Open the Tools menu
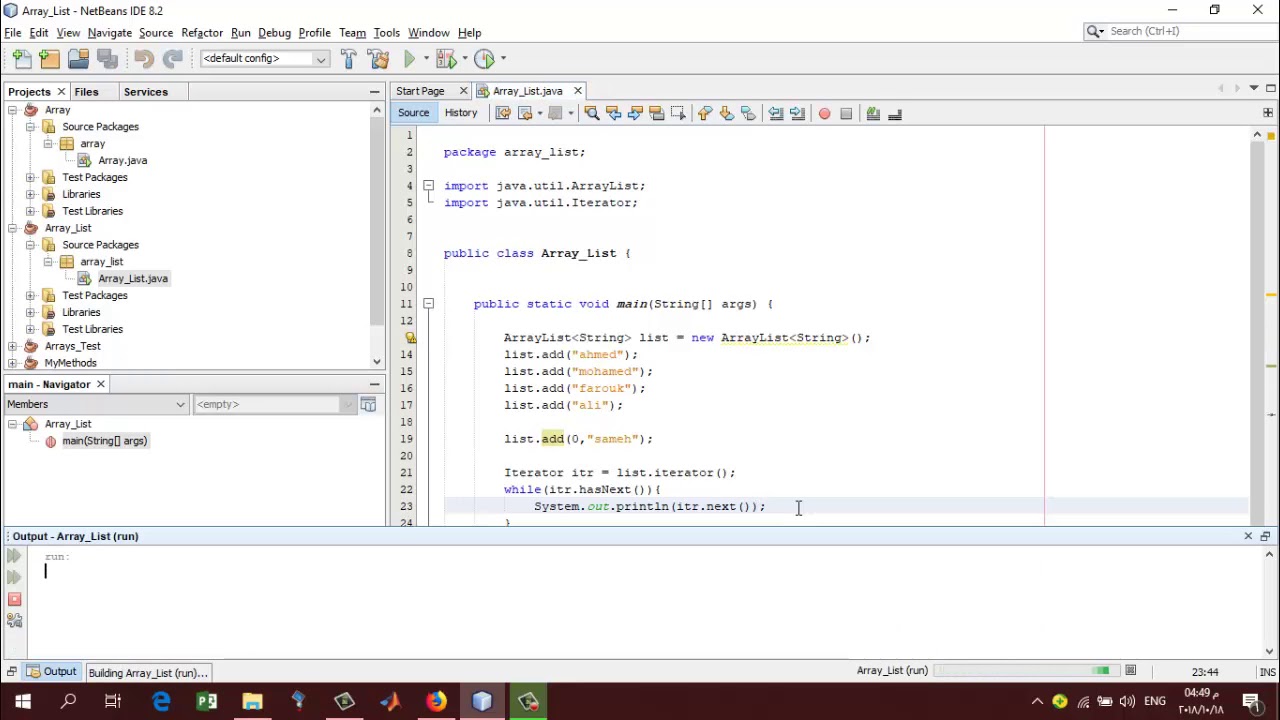Viewport: 1280px width, 720px height. pos(386,33)
